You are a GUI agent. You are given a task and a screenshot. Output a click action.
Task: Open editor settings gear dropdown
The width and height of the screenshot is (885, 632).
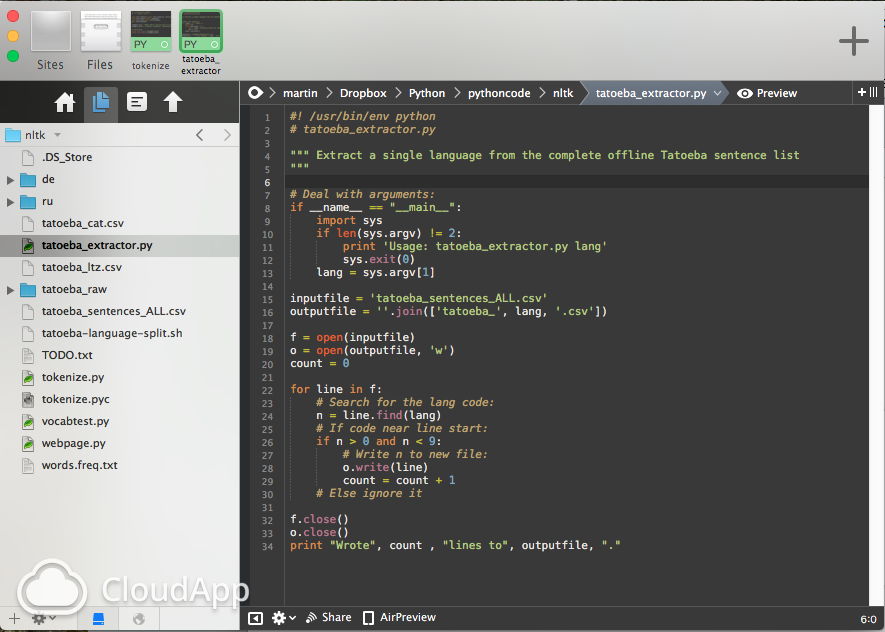[x=284, y=618]
